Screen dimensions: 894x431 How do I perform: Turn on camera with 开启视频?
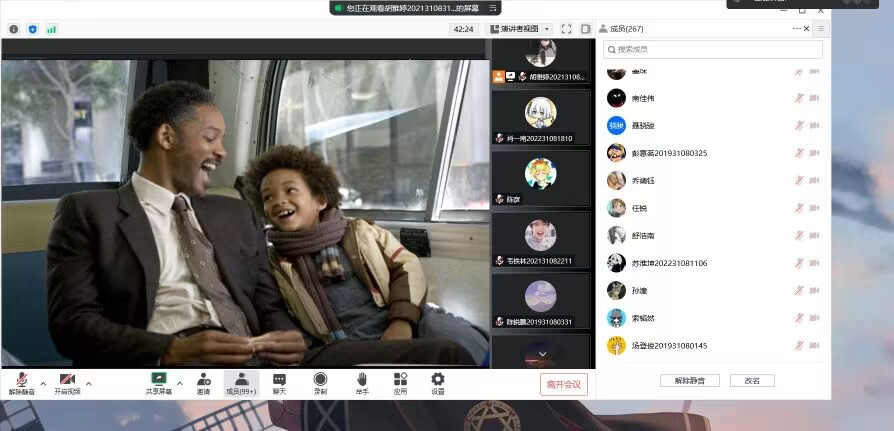coord(67,383)
